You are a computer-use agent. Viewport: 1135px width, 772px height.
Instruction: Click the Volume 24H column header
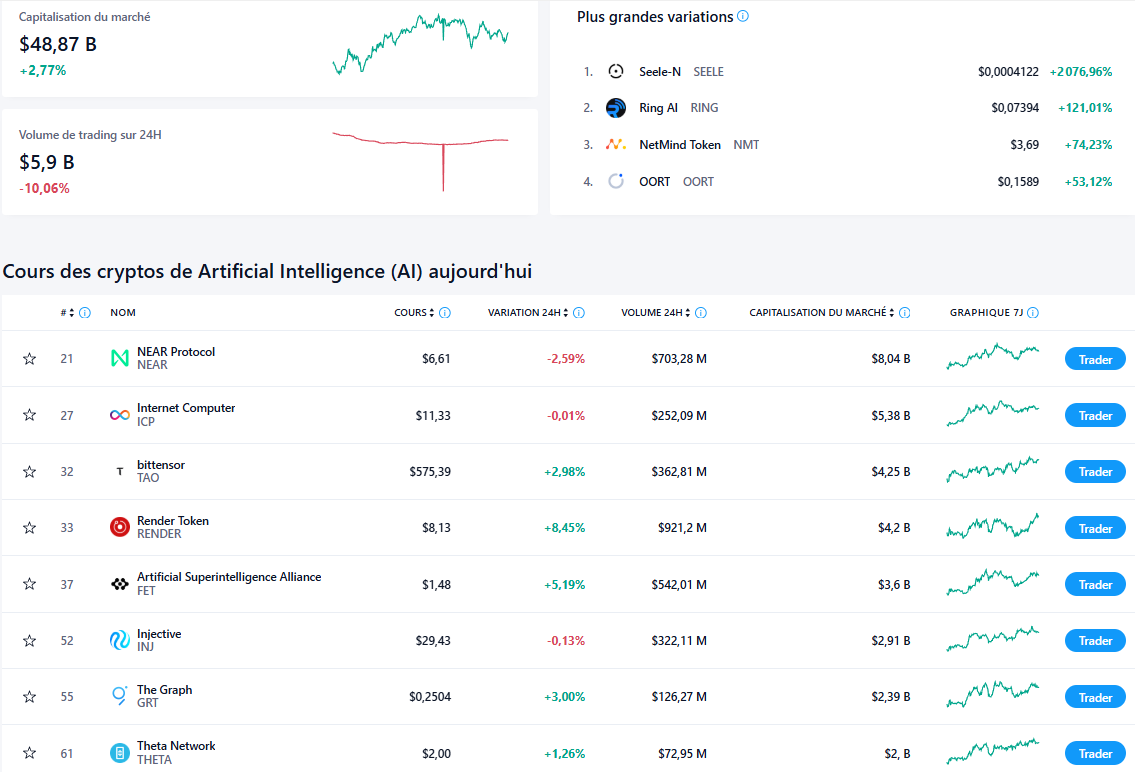click(x=652, y=313)
